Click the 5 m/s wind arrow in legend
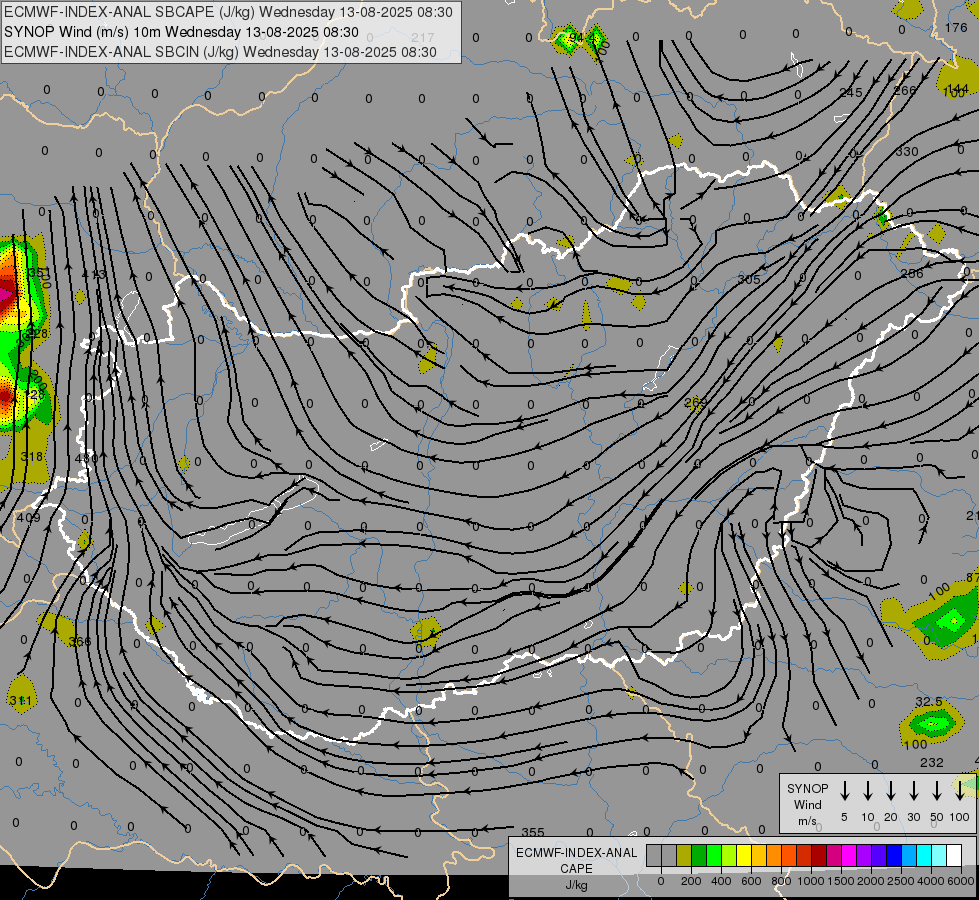The height and width of the screenshot is (900, 979). (844, 791)
